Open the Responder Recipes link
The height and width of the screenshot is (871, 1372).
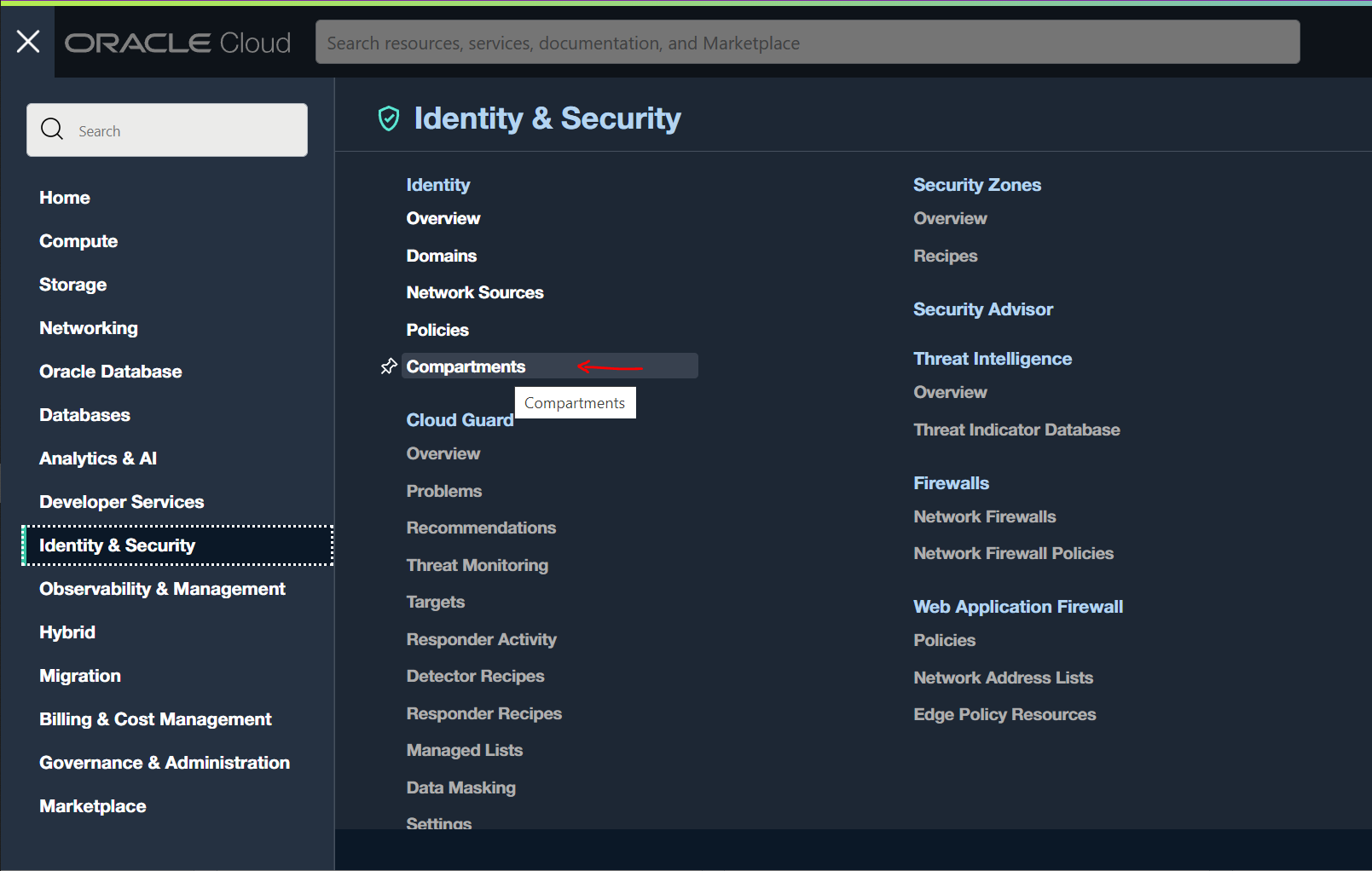coord(484,713)
